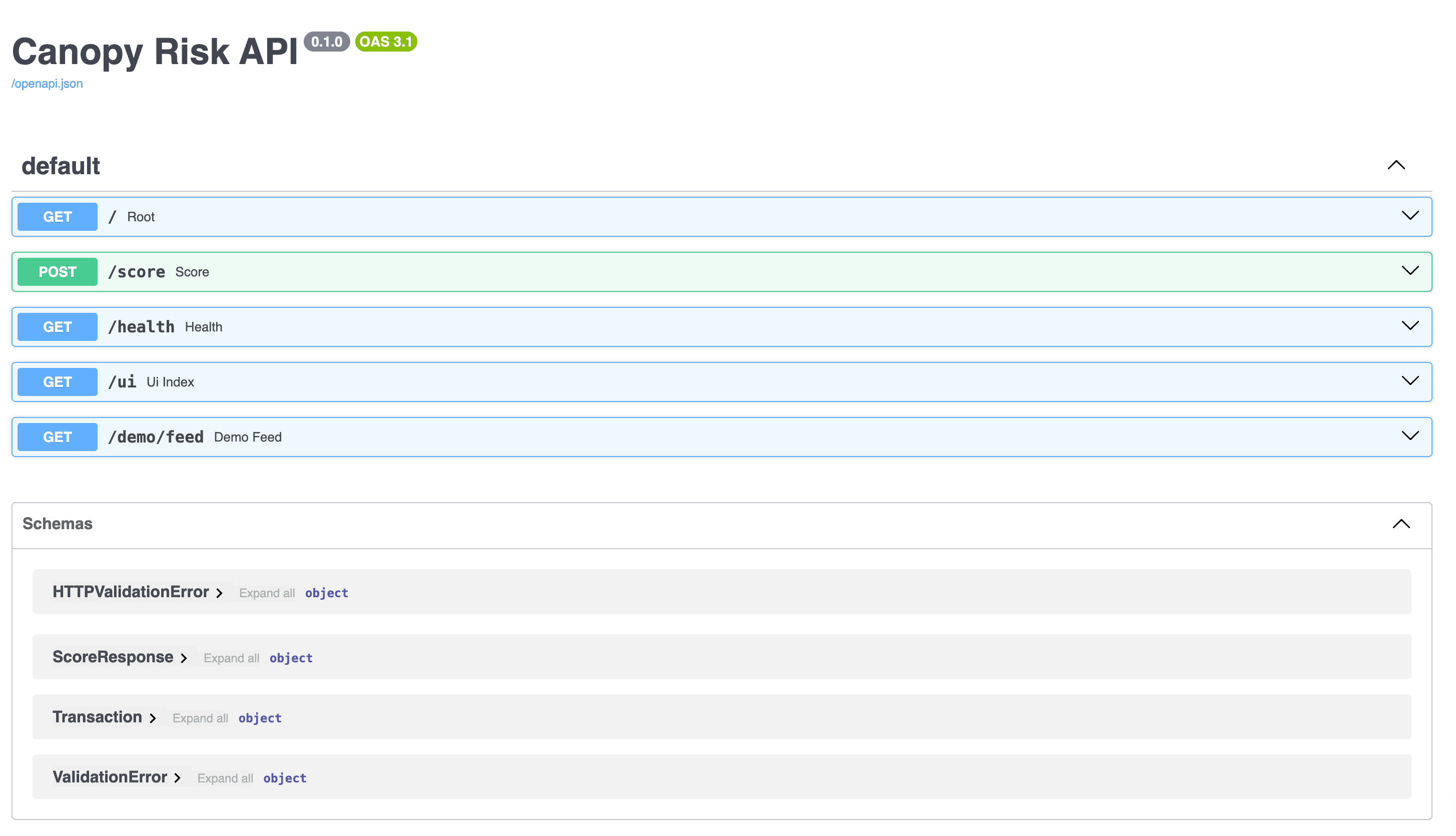Image resolution: width=1456 pixels, height=836 pixels.
Task: Click the OAS 3.1 badge
Action: point(386,42)
